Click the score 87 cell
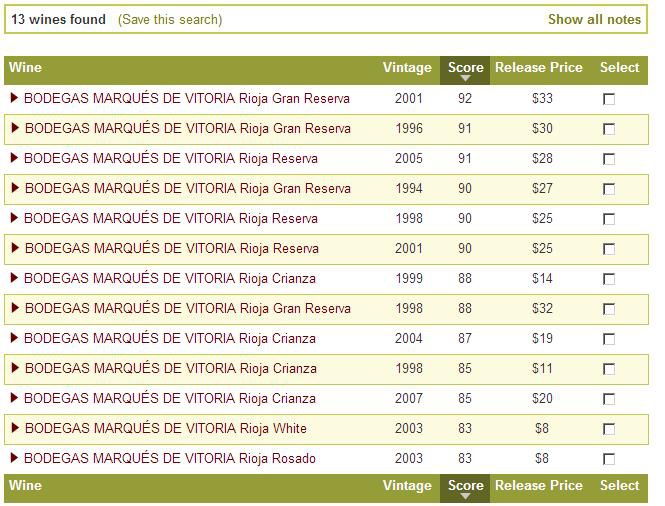This screenshot has width=665, height=506. coord(465,338)
